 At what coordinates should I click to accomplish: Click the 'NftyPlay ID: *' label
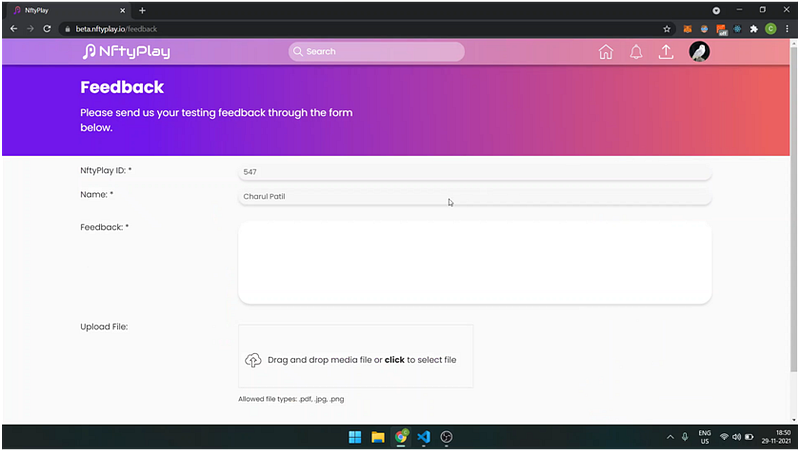click(x=106, y=170)
